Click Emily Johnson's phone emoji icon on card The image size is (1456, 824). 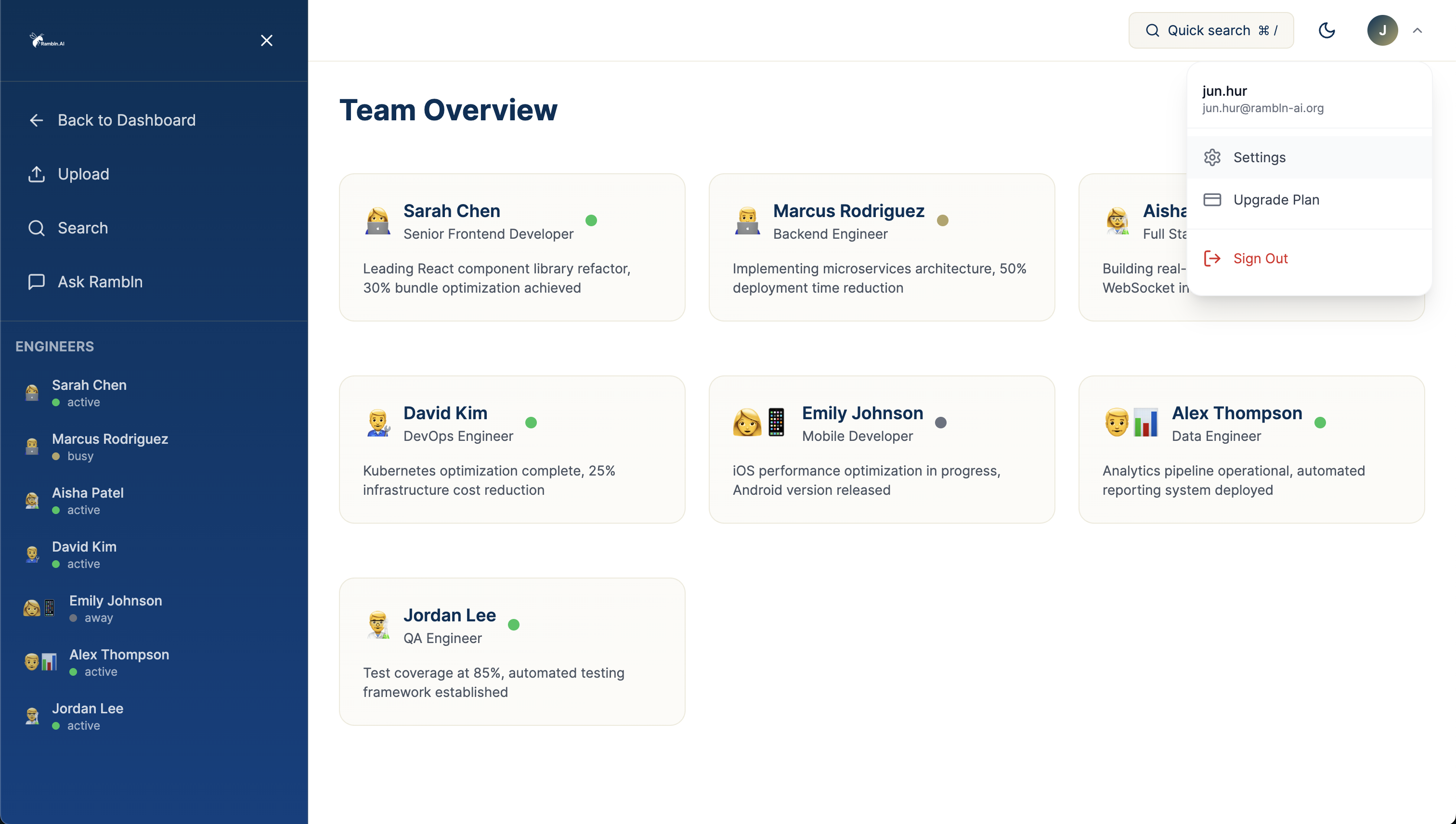776,422
